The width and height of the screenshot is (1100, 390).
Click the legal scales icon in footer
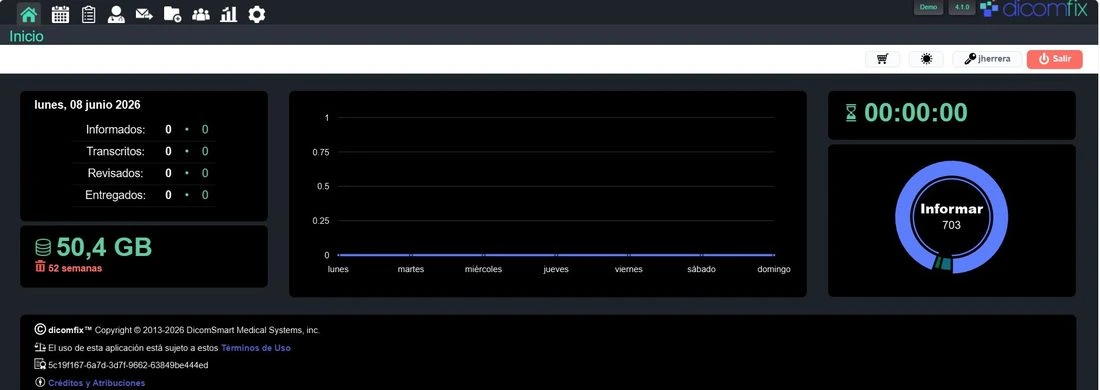(40, 347)
